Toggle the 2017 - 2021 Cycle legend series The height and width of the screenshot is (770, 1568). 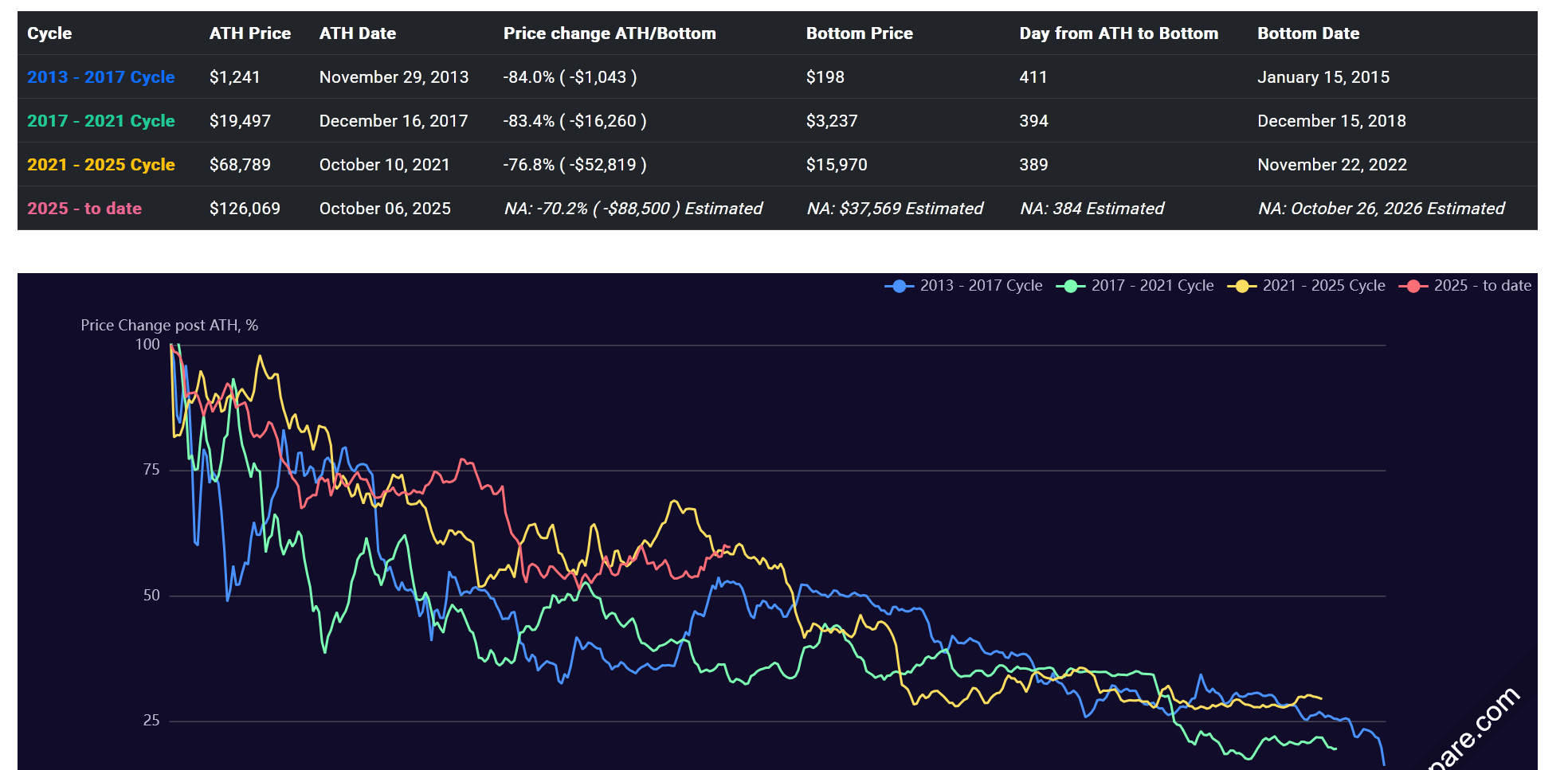pos(1135,286)
